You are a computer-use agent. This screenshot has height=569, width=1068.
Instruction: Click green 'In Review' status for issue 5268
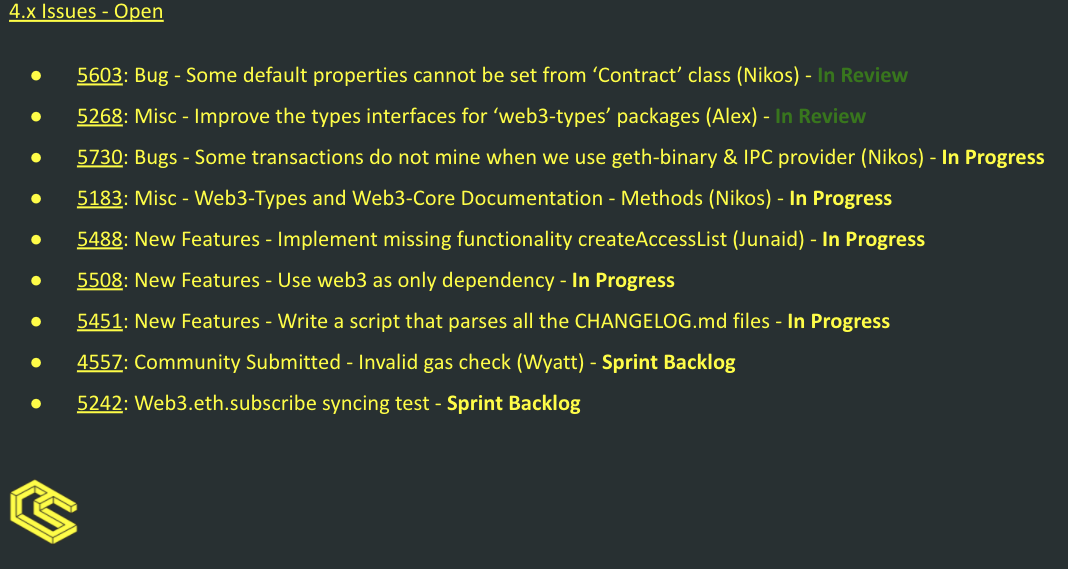point(820,116)
